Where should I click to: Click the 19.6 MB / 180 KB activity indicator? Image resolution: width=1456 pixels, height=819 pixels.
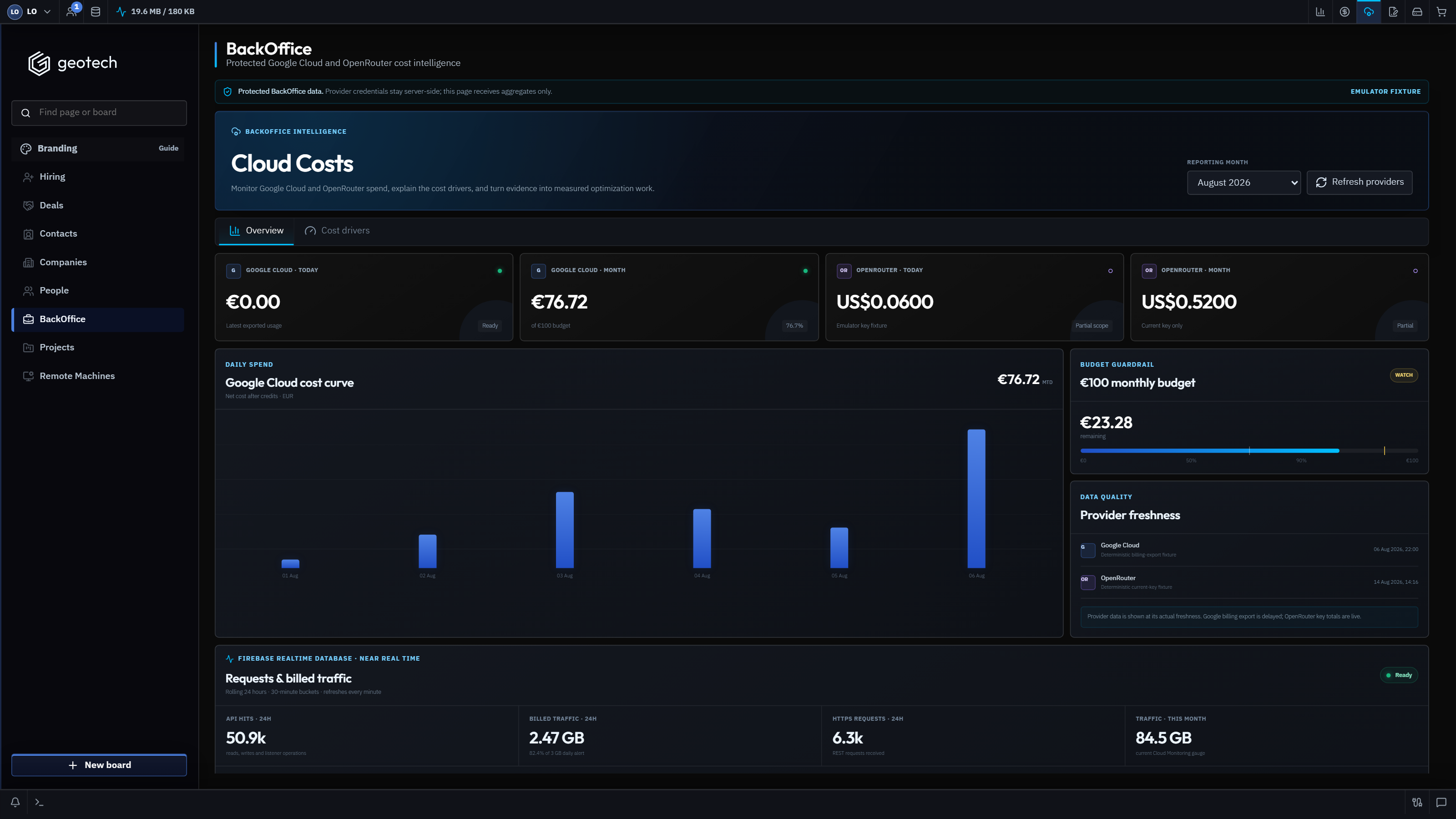[x=156, y=11]
